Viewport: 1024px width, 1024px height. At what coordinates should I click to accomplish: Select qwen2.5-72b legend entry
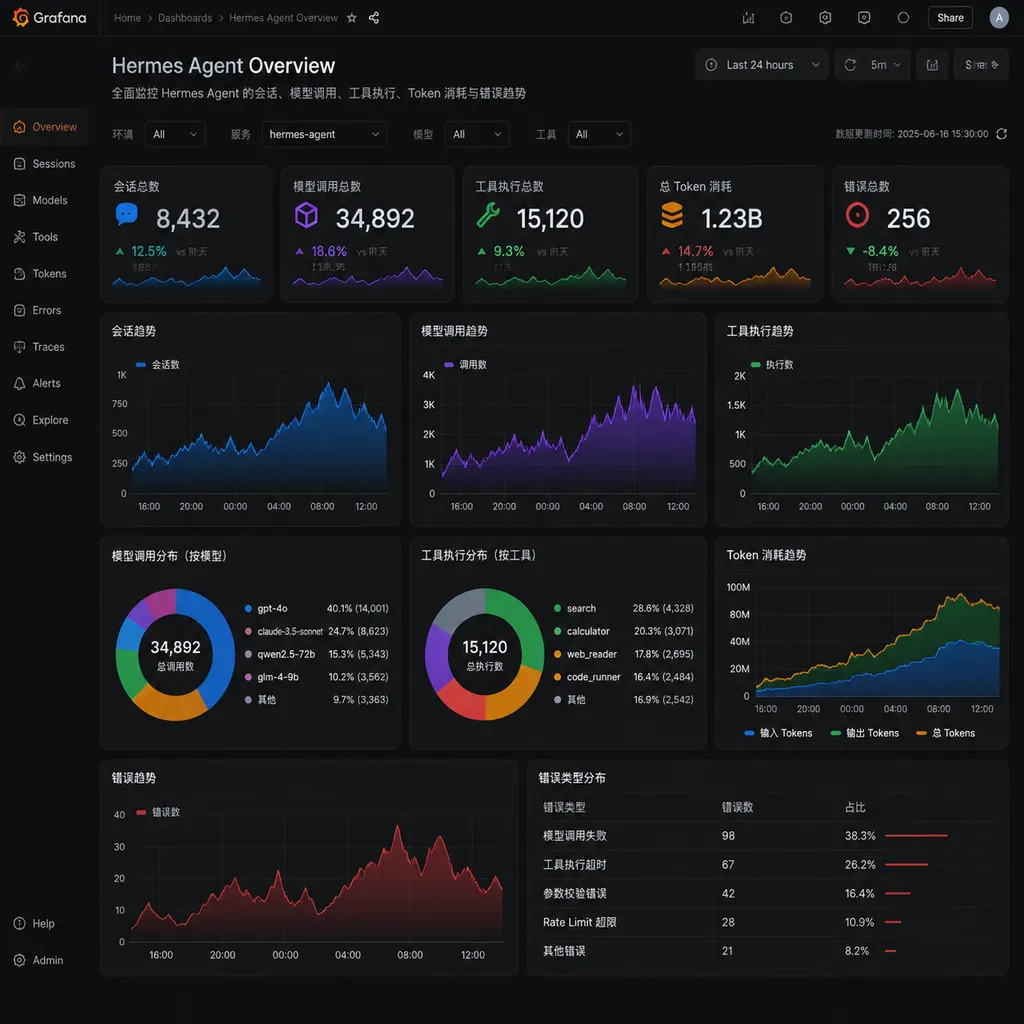[x=316, y=654]
